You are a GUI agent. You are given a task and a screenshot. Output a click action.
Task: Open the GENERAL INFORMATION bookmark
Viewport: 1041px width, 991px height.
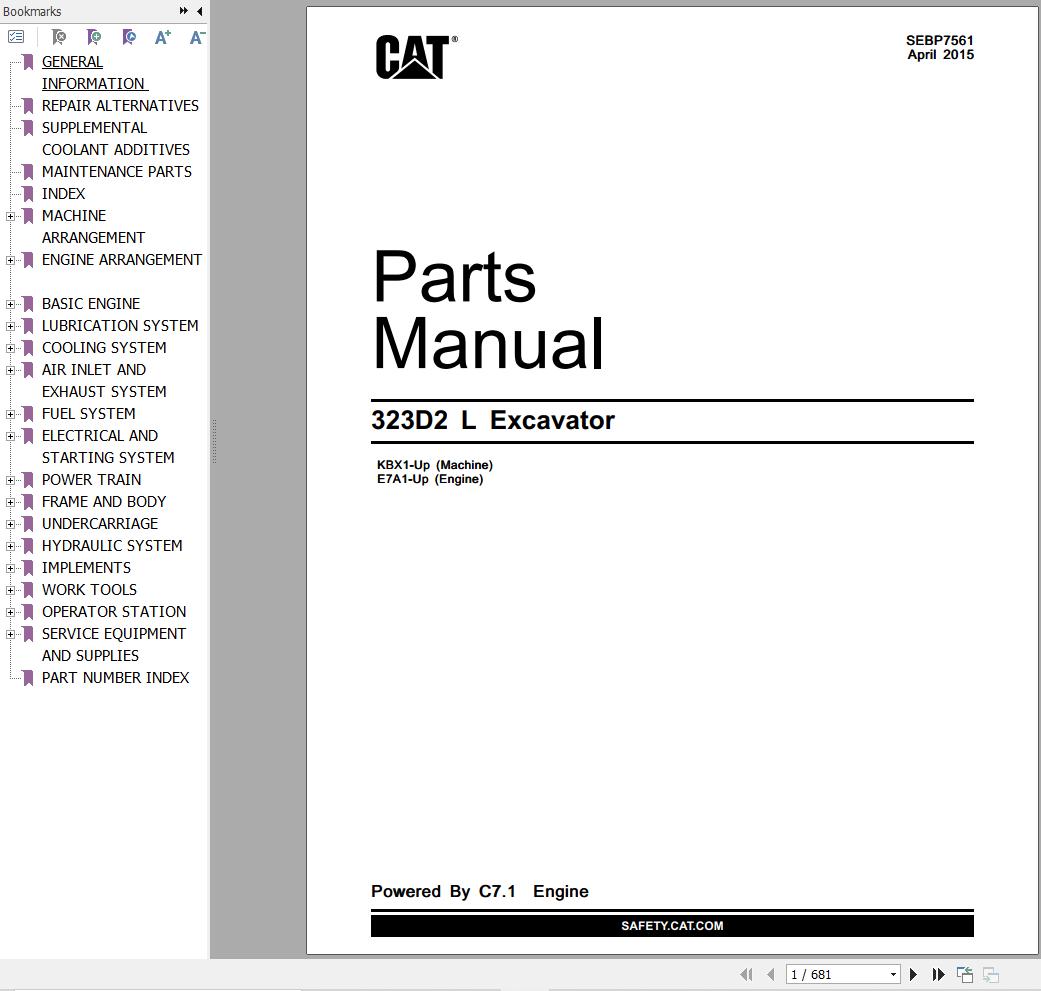(x=95, y=72)
